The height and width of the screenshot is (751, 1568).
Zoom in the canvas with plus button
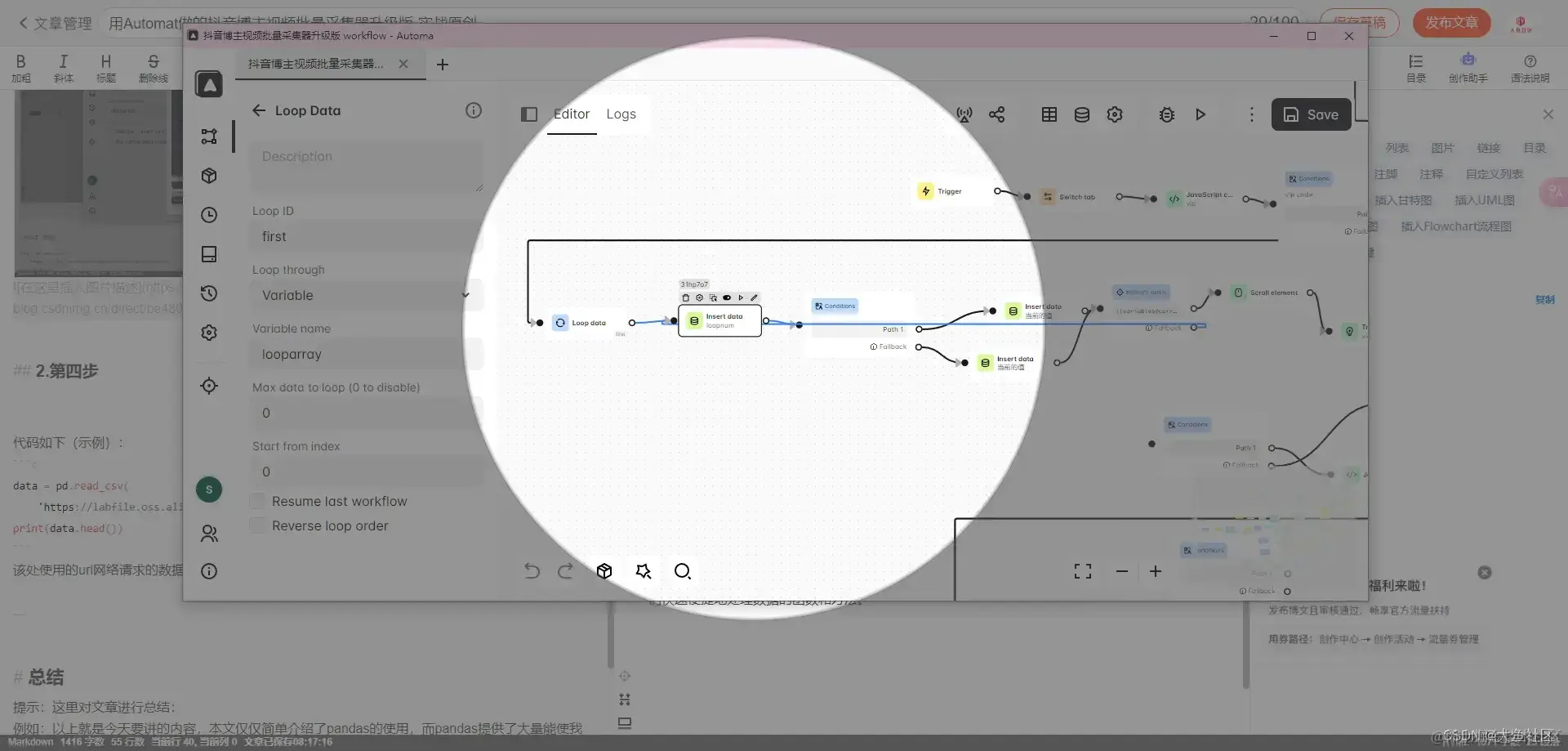(x=1156, y=571)
